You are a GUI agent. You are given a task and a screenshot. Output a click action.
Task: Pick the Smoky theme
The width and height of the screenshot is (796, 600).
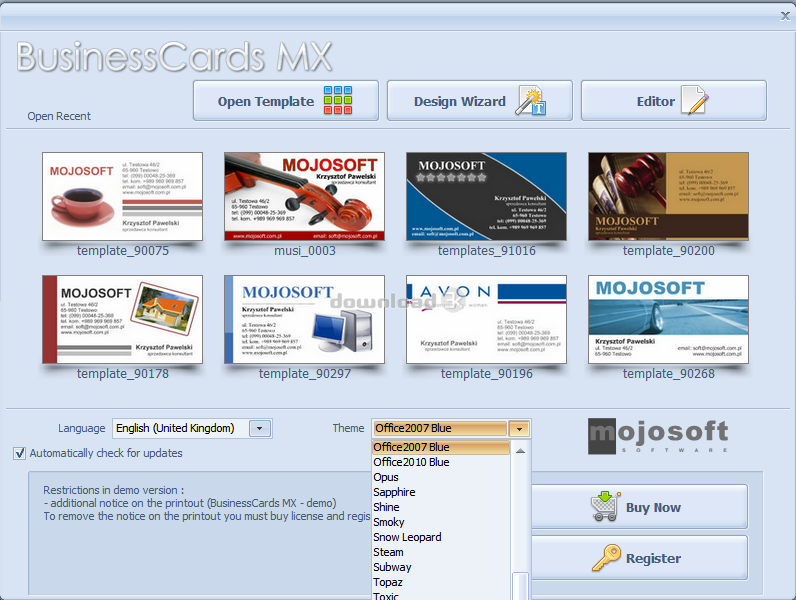click(441, 522)
